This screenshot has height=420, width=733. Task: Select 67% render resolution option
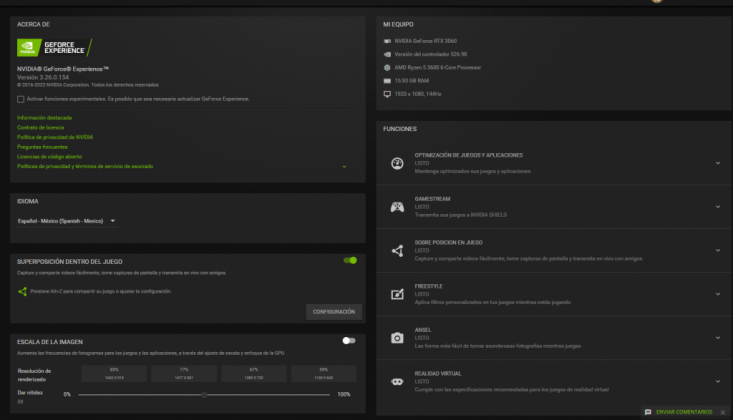point(254,374)
